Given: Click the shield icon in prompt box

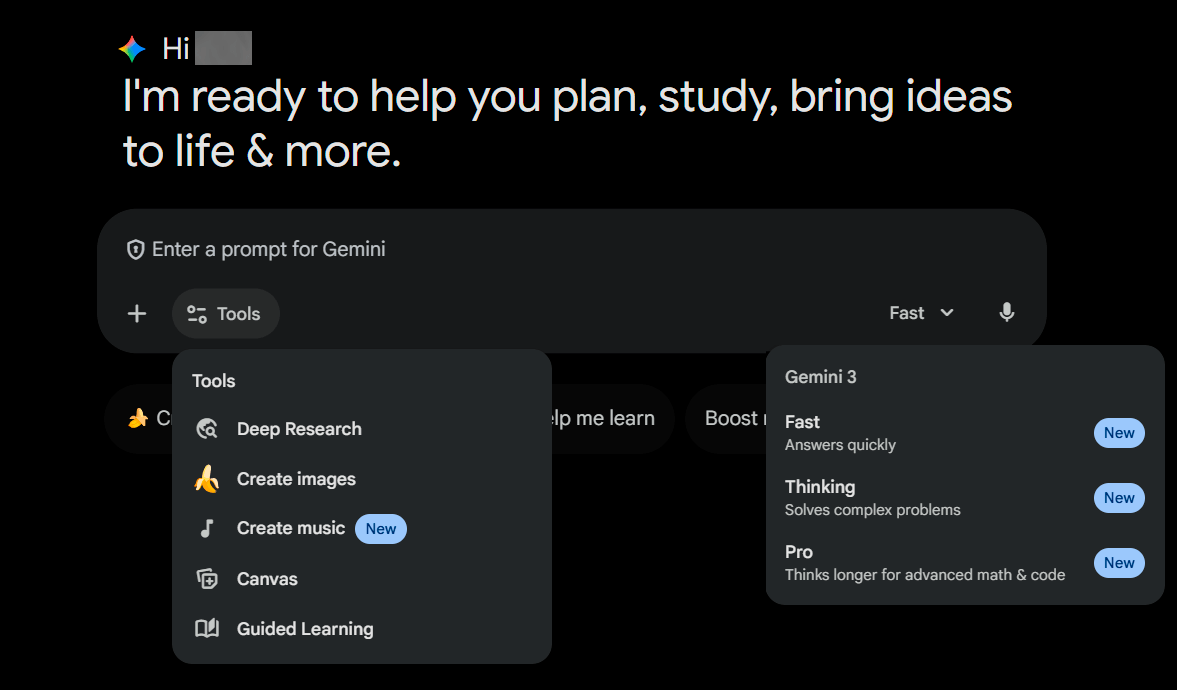Looking at the screenshot, I should [x=136, y=250].
